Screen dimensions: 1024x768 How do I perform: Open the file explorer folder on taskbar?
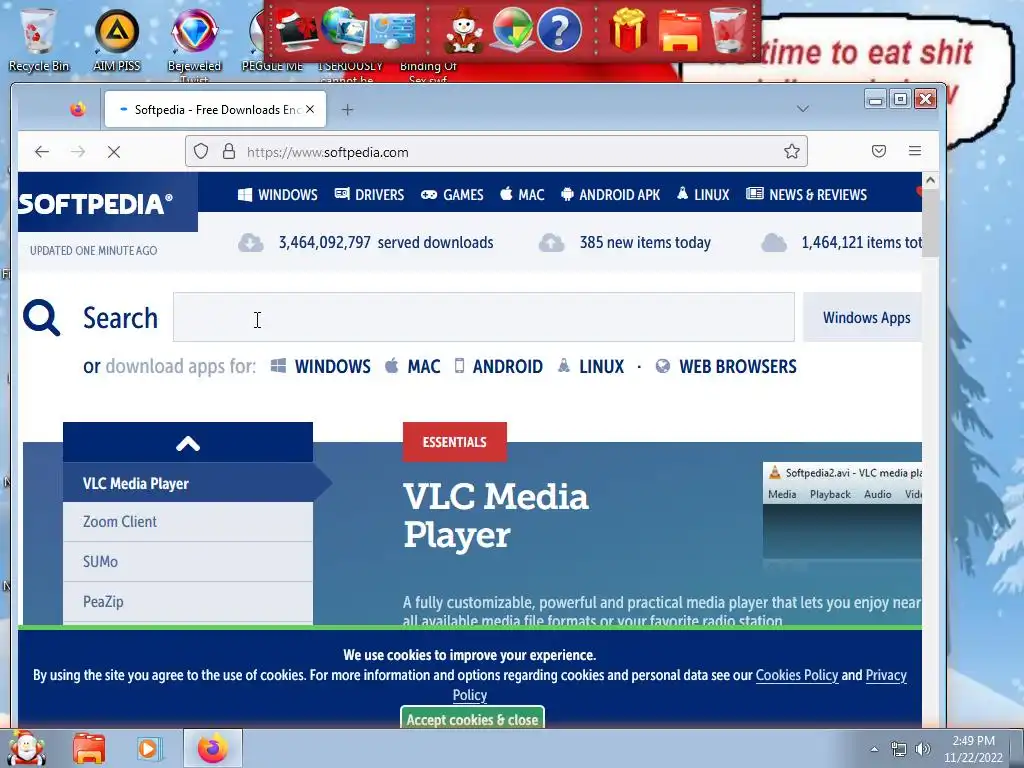(89, 748)
